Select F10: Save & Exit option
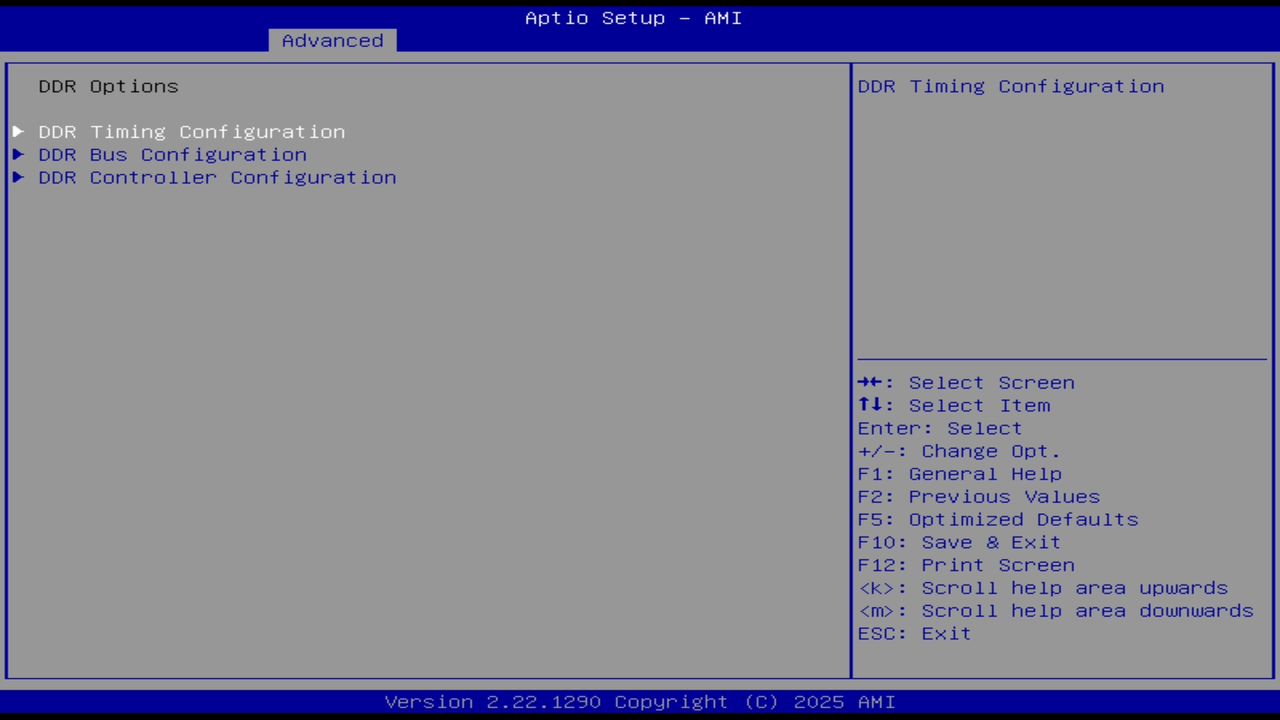 [958, 542]
